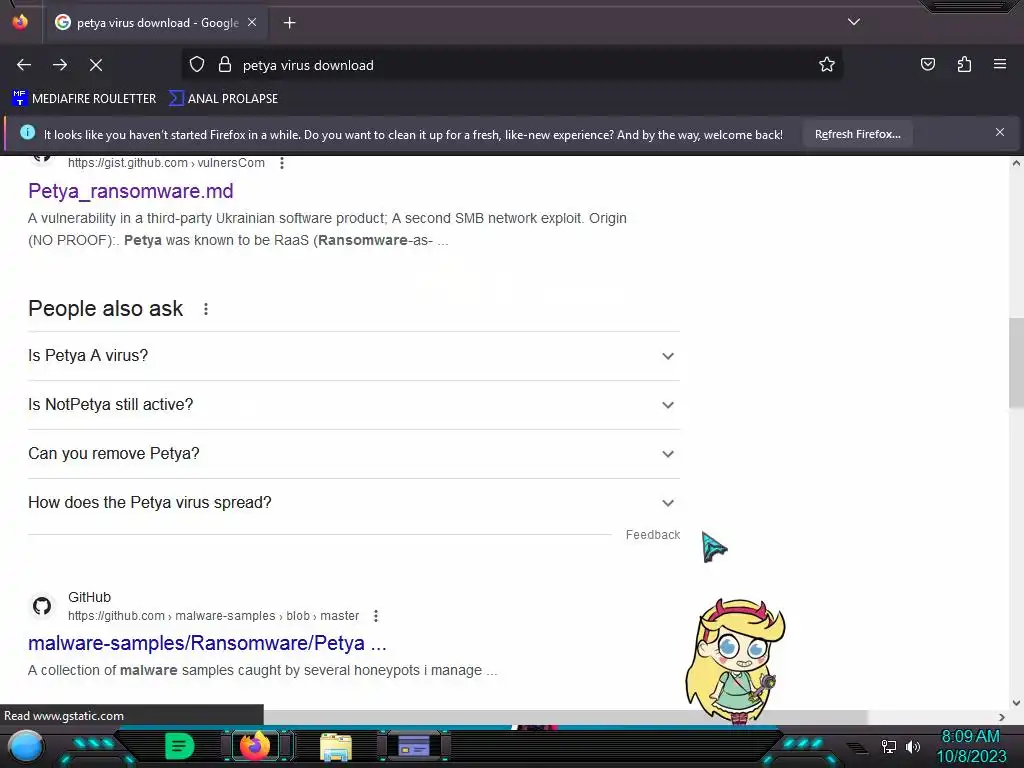Open Firefox application menu
This screenshot has height=768, width=1024.
[x=1000, y=64]
